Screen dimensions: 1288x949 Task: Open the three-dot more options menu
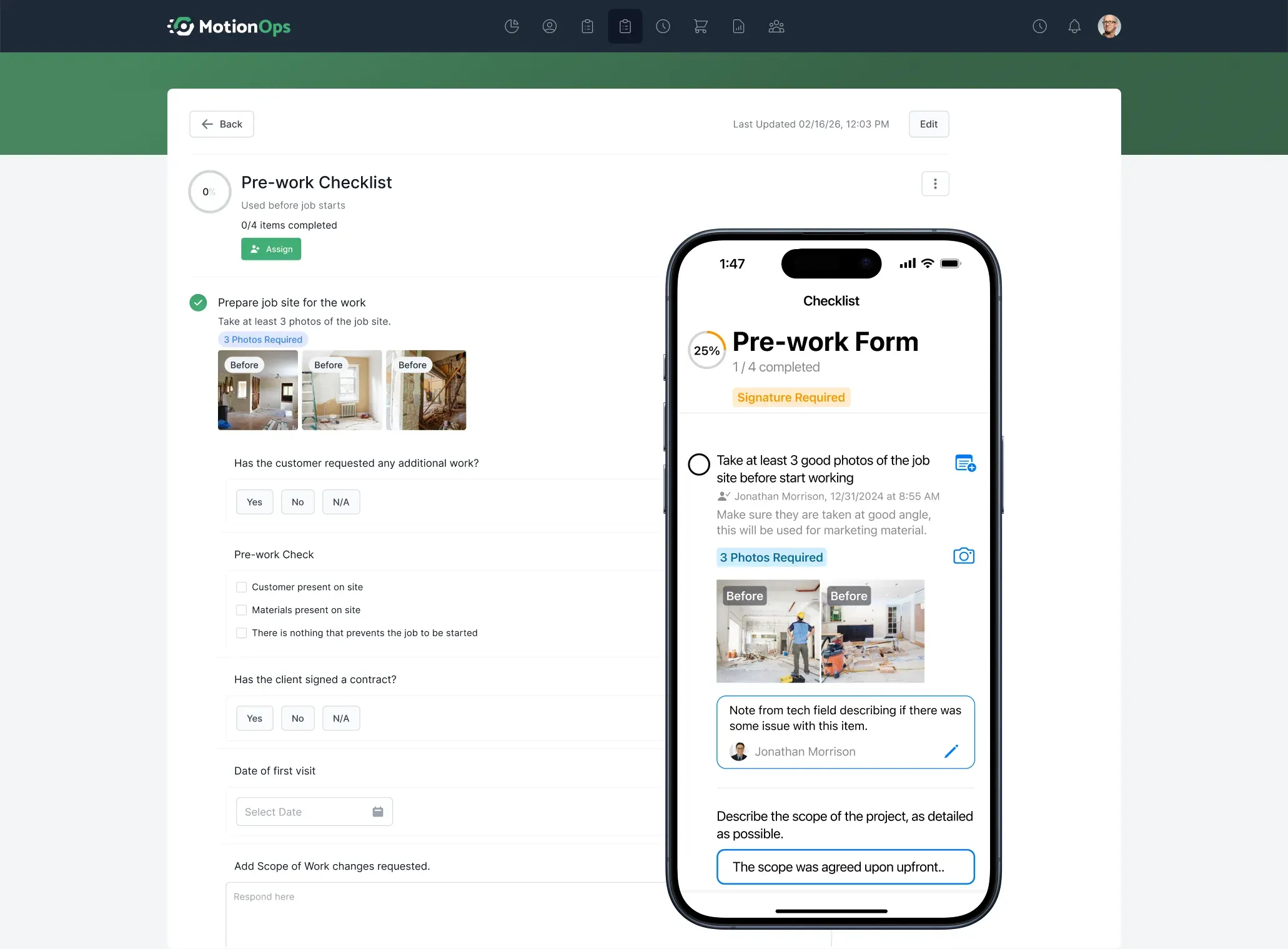click(x=935, y=184)
